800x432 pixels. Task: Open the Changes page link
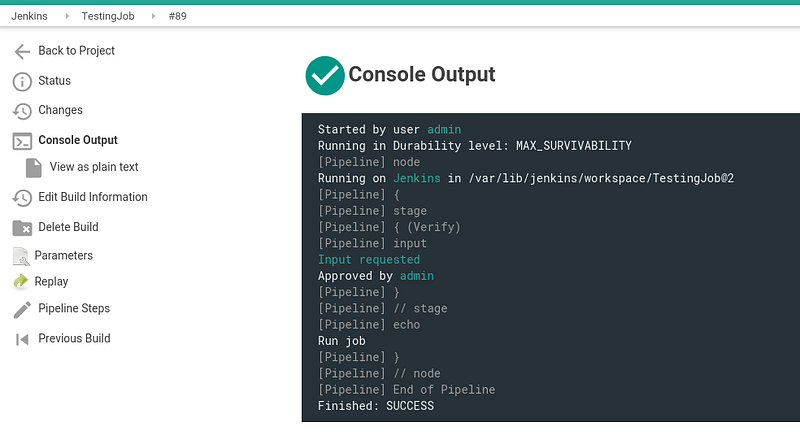coord(60,110)
